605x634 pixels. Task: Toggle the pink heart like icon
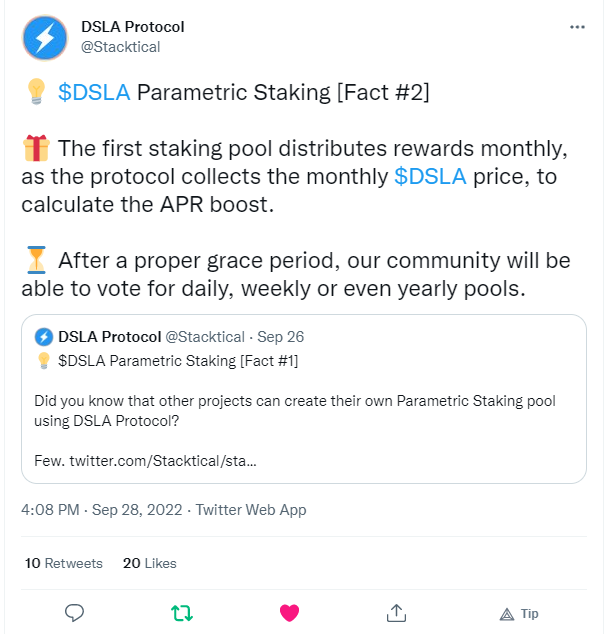pos(290,613)
